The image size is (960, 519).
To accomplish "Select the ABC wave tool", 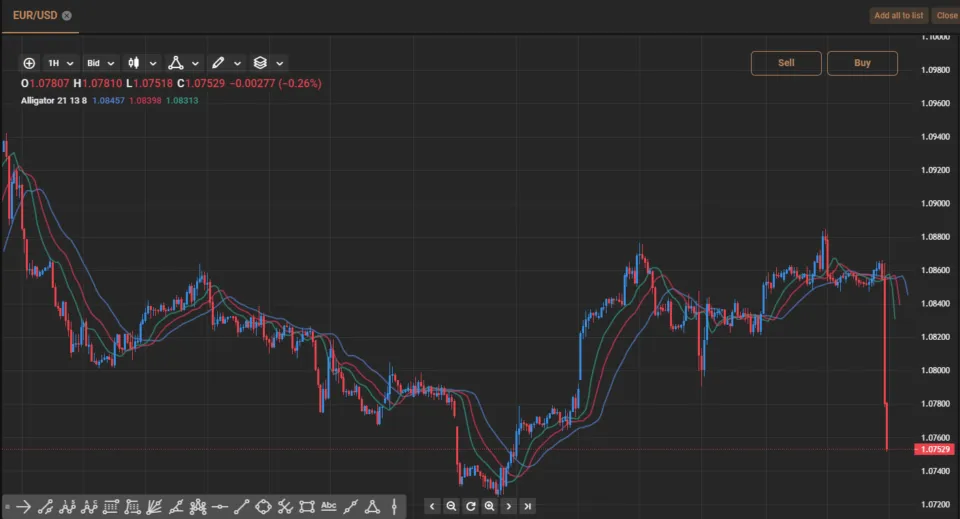I will pos(89,507).
